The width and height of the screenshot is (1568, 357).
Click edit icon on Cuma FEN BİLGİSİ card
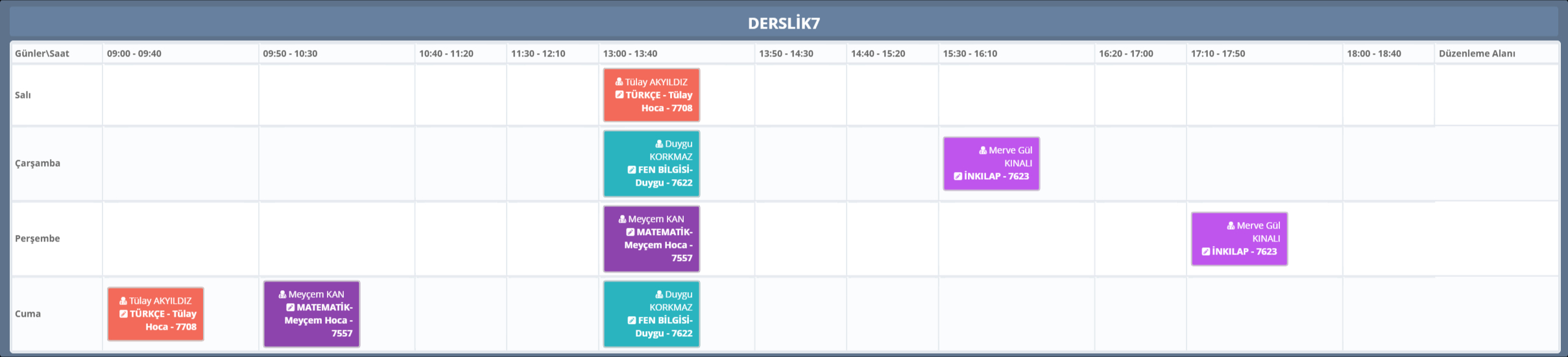631,321
